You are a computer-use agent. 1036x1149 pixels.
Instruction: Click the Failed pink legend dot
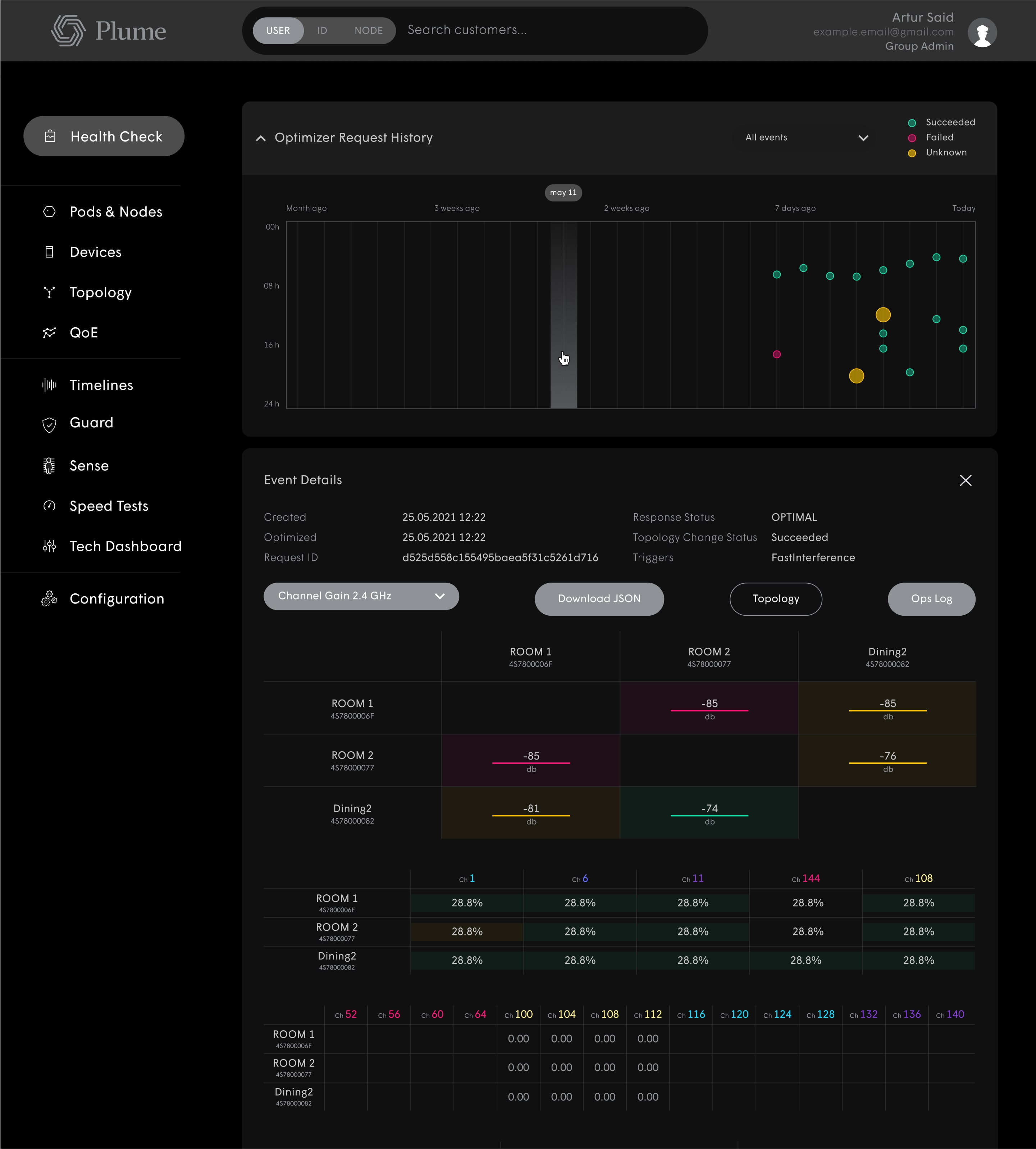[912, 138]
